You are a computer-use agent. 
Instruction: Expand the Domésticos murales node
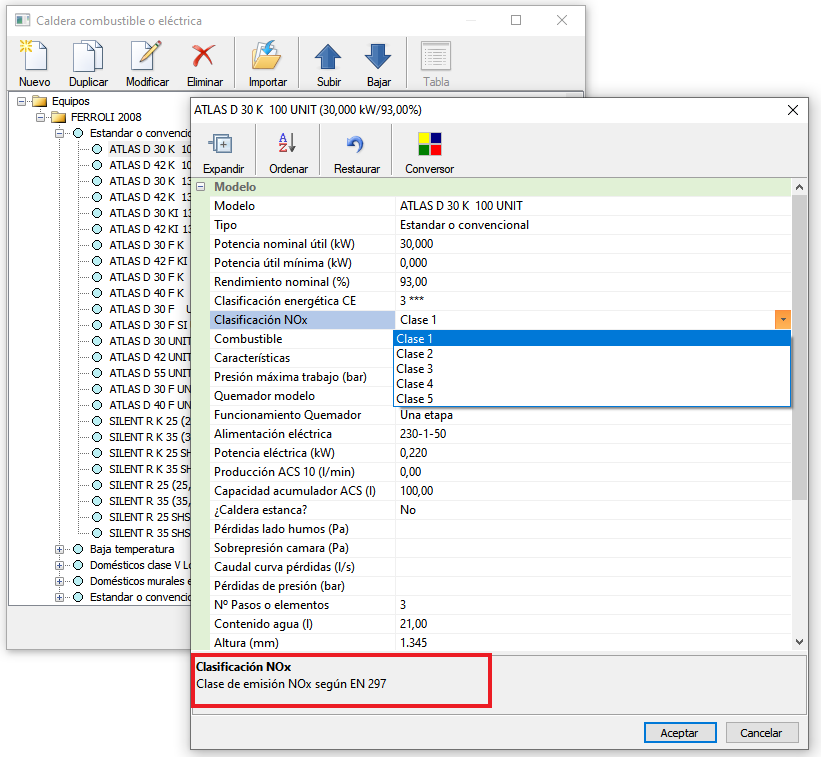click(59, 581)
